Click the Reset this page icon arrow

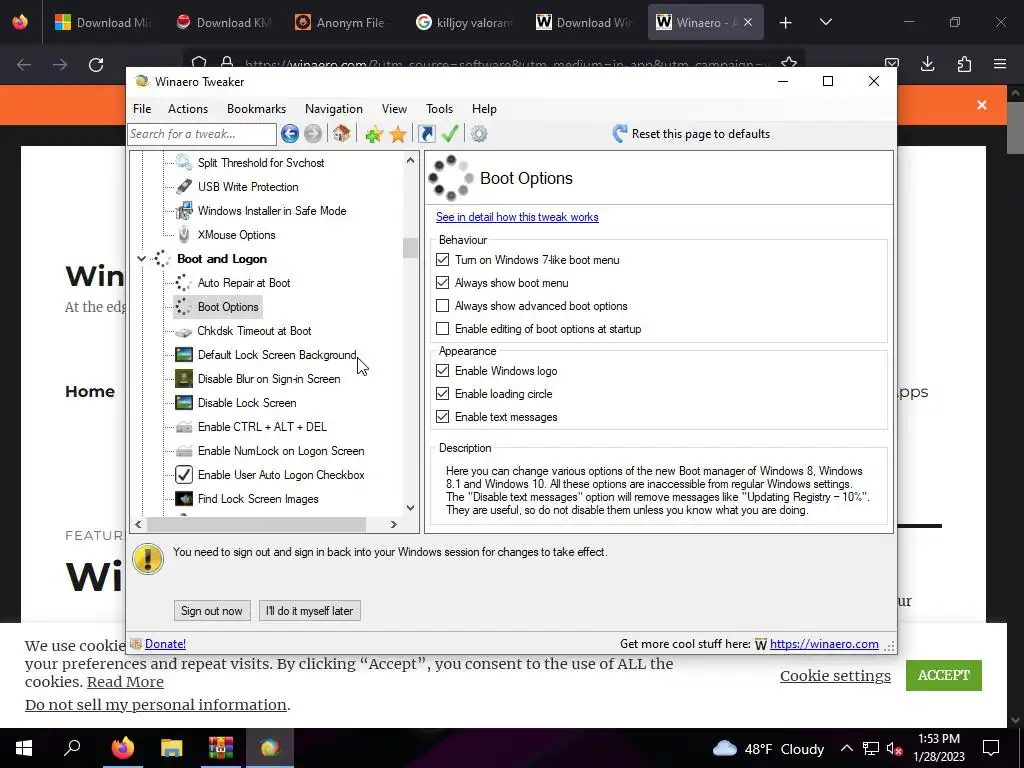point(619,134)
